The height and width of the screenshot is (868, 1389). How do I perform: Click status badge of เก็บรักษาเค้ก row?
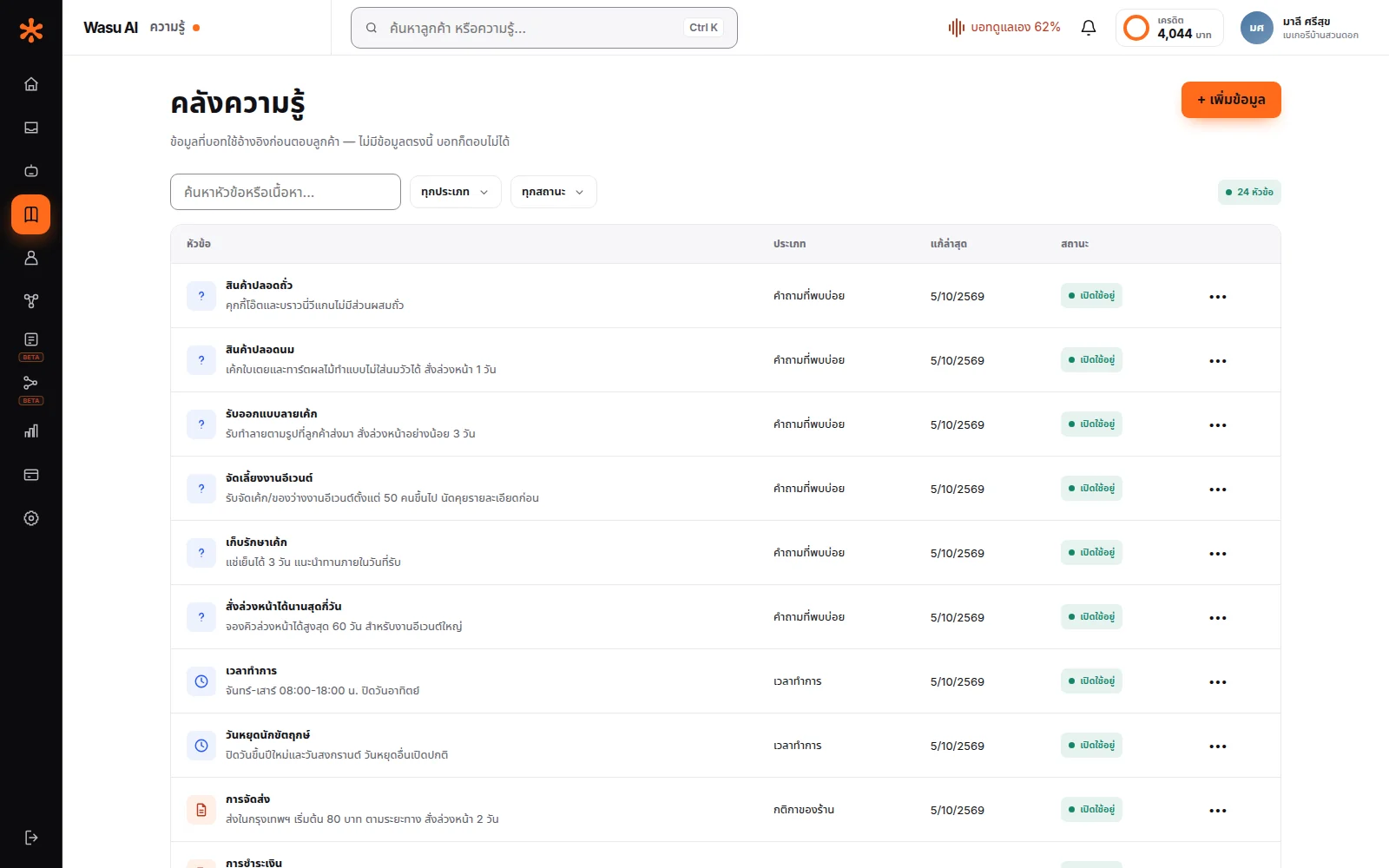point(1091,553)
